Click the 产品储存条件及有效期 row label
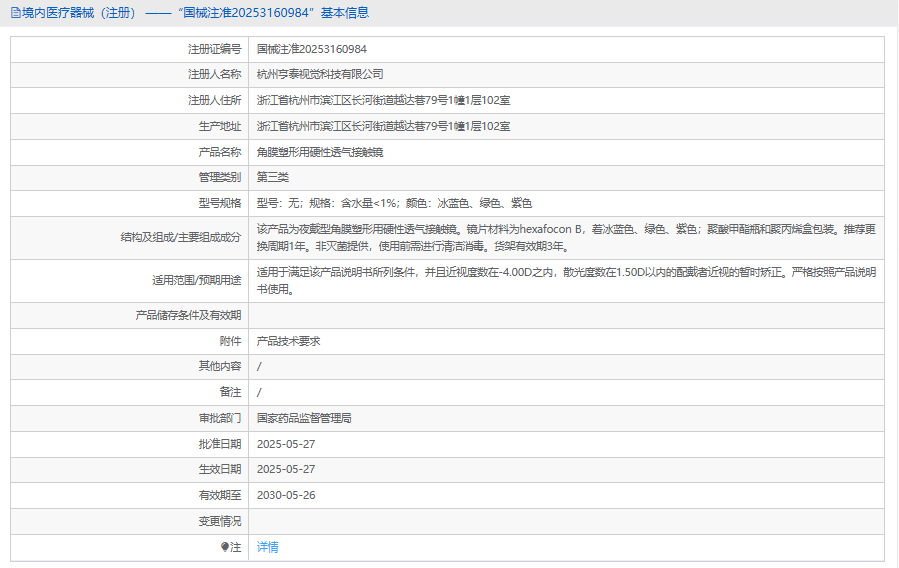Screen dimensions: 899x568 [188, 315]
